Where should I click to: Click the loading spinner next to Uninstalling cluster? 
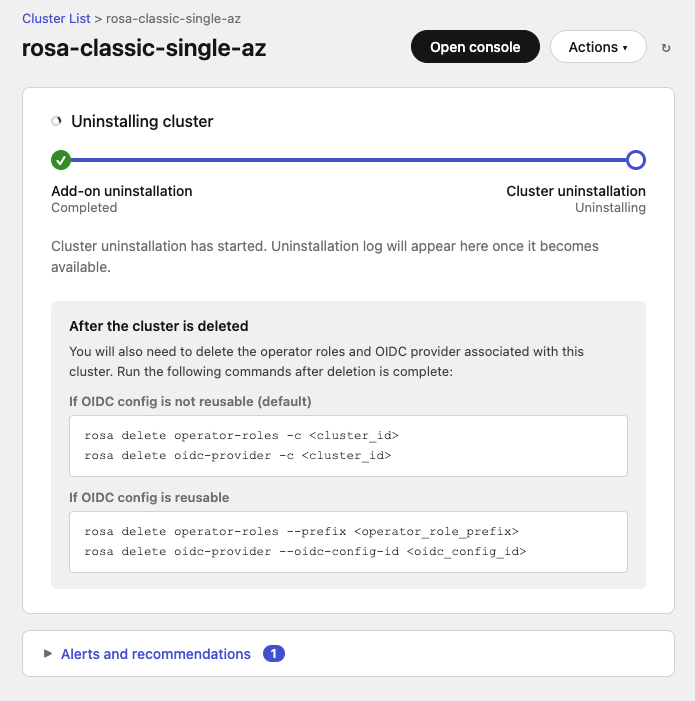pyautogui.click(x=57, y=122)
